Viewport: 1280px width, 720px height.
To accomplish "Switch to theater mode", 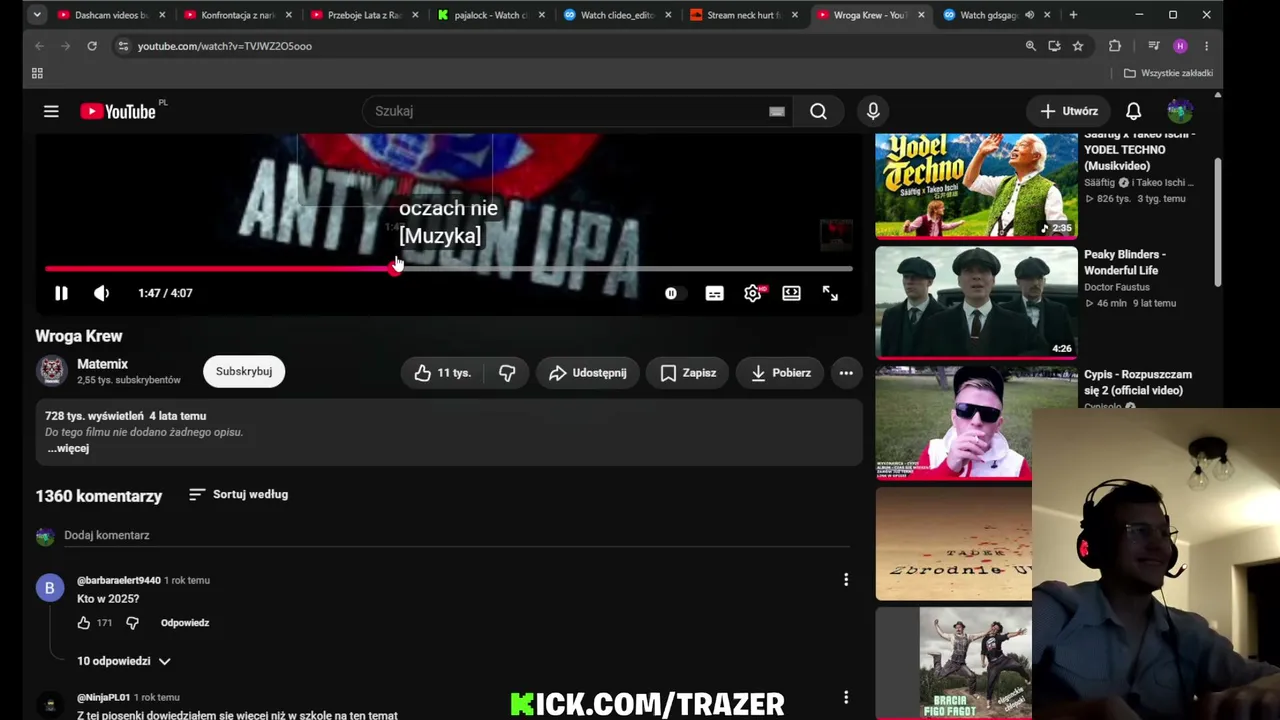I will [x=791, y=293].
